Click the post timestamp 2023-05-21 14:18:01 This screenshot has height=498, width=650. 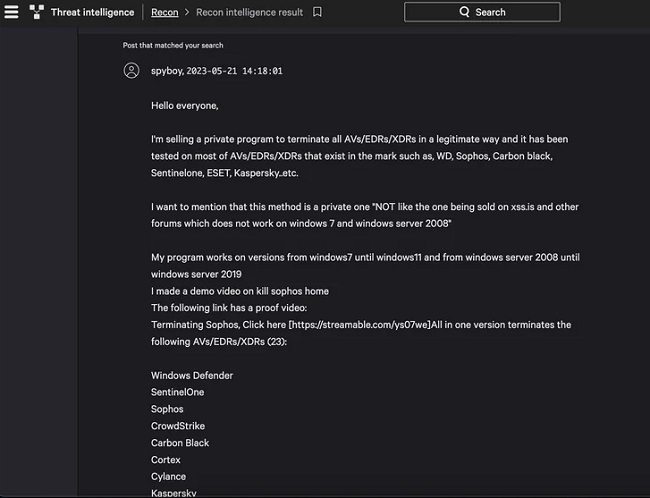[x=234, y=71]
